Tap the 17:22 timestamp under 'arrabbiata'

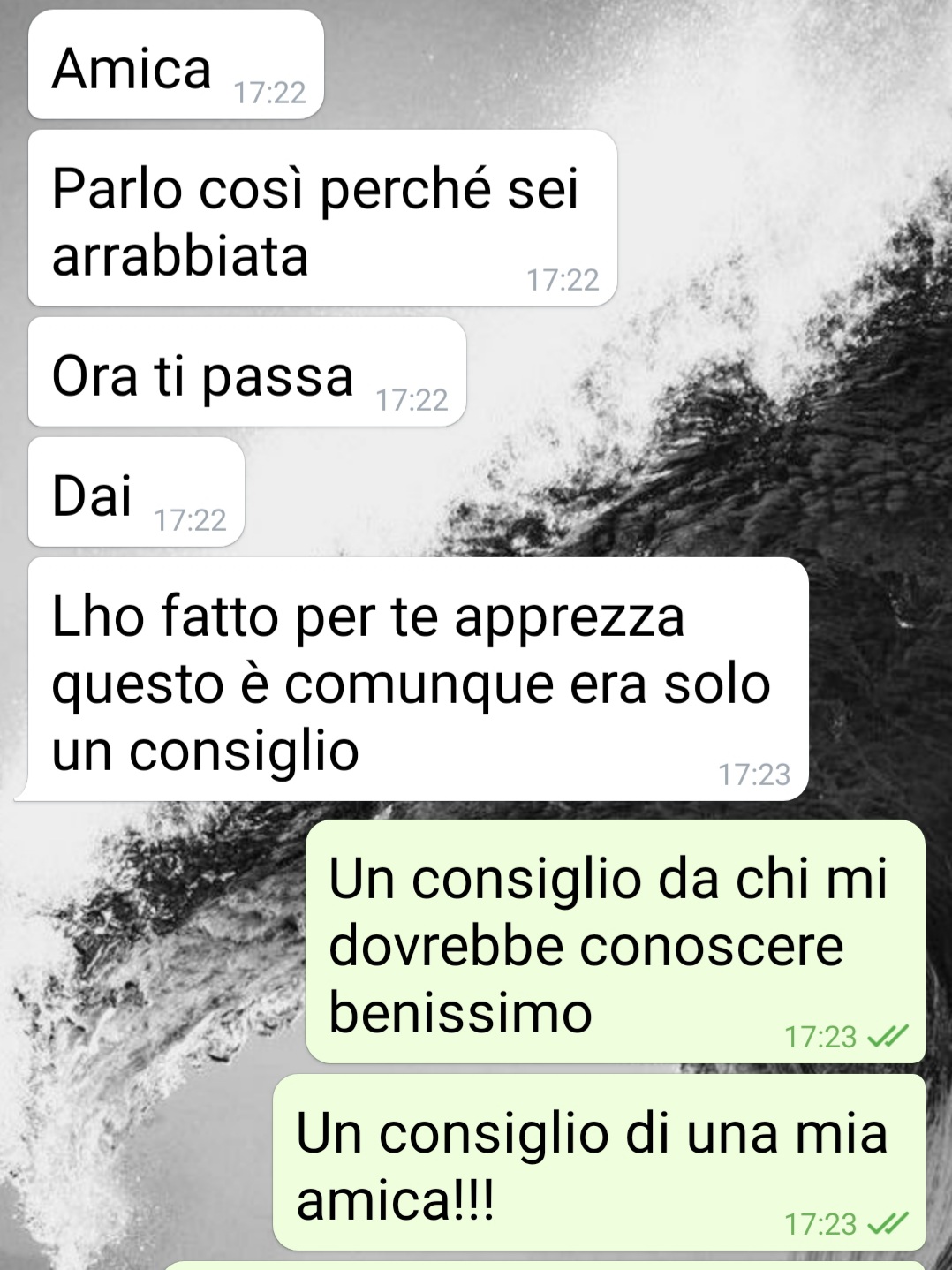click(x=563, y=280)
